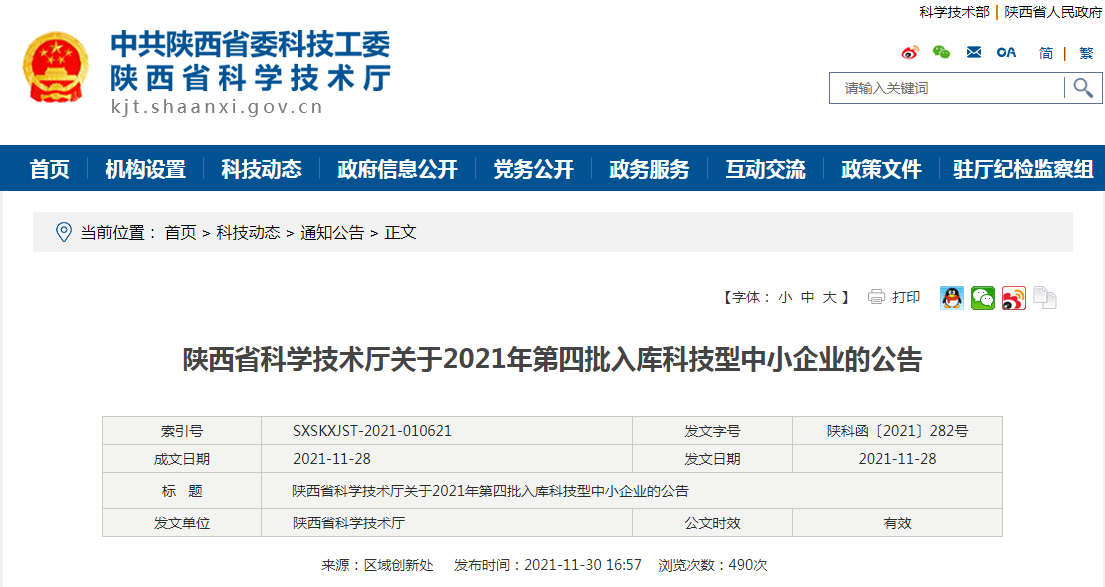Screen dimensions: 1105x587
Task: Switch to Traditional Chinese (繁)
Action: (1085, 53)
